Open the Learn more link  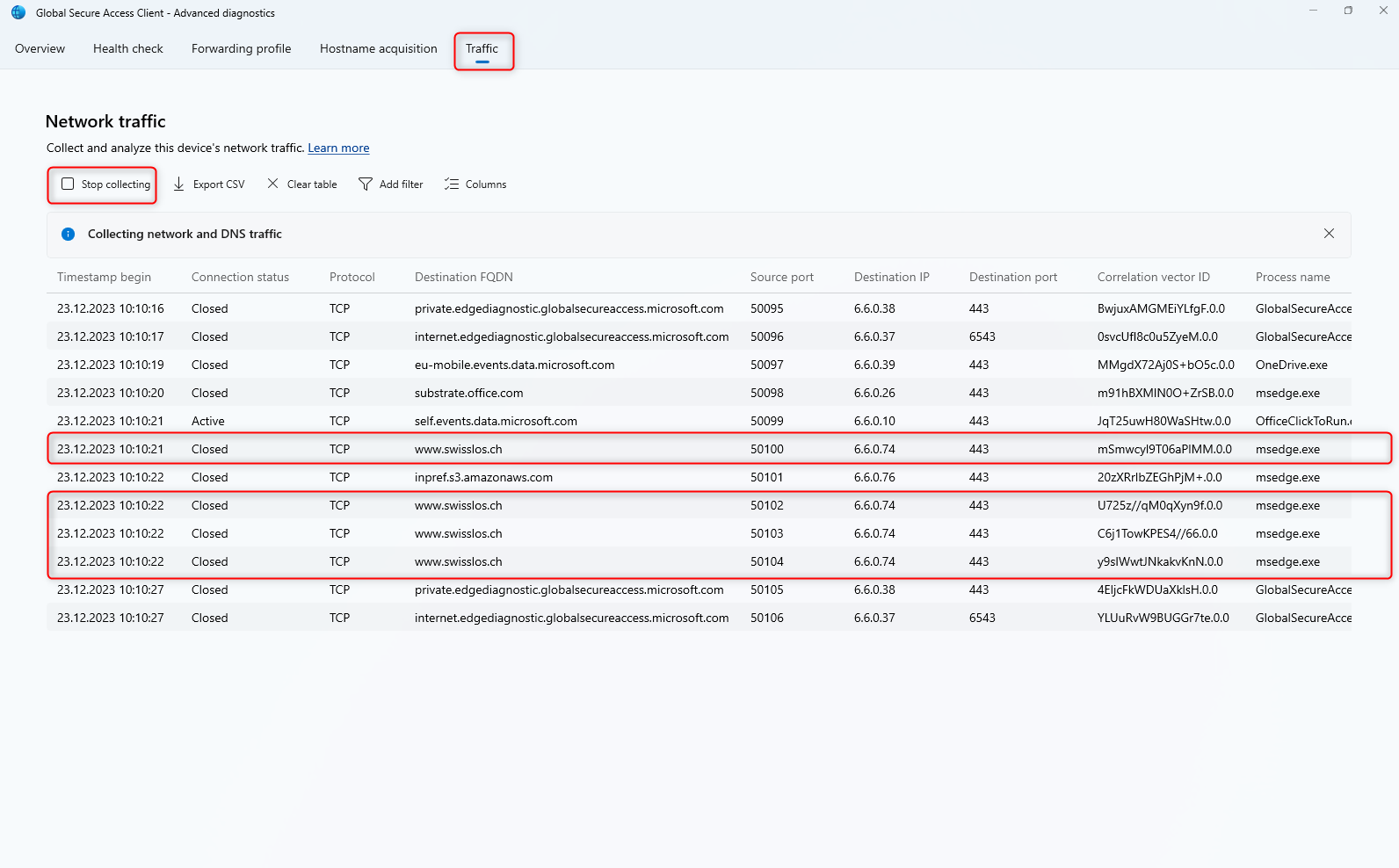tap(338, 148)
